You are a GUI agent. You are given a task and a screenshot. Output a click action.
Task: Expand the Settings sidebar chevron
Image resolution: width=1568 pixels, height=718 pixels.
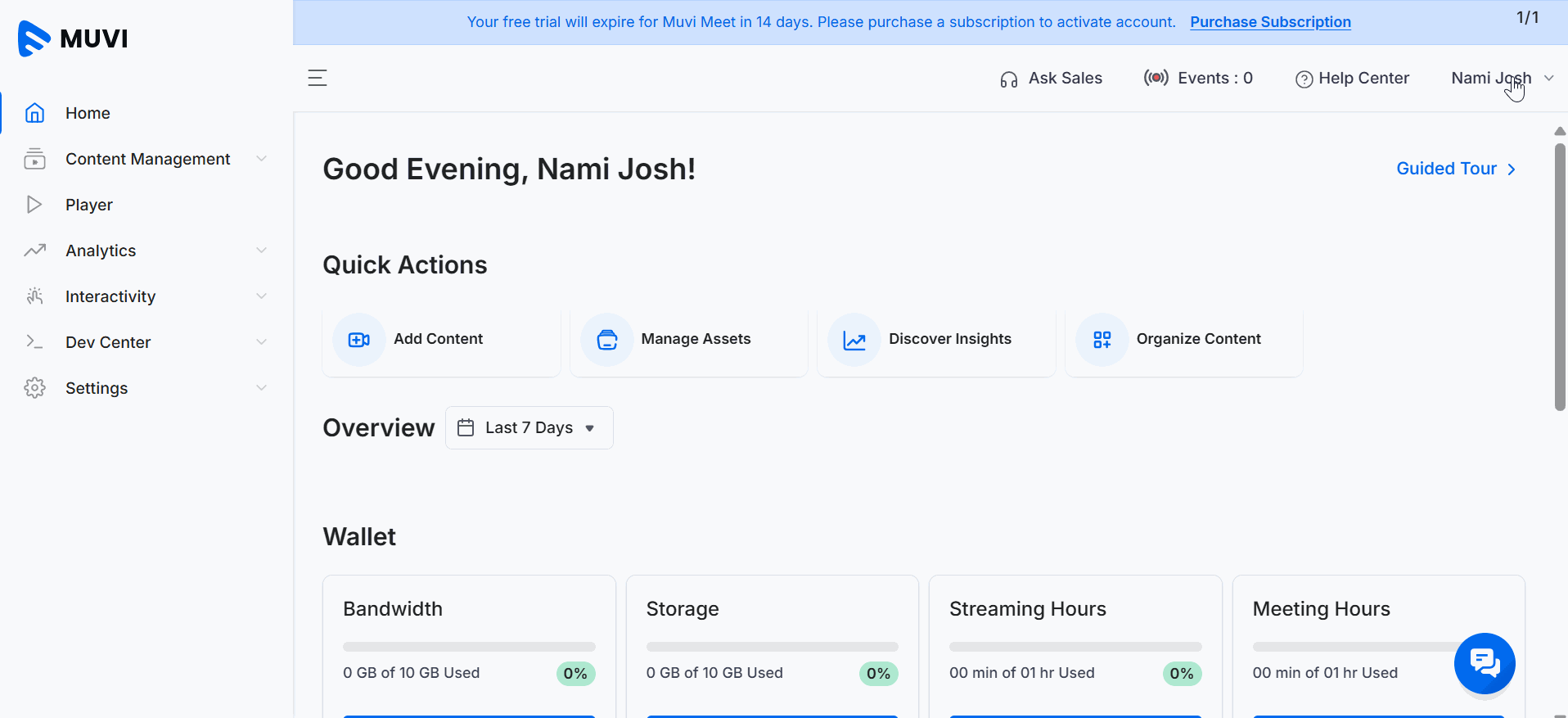click(x=261, y=388)
